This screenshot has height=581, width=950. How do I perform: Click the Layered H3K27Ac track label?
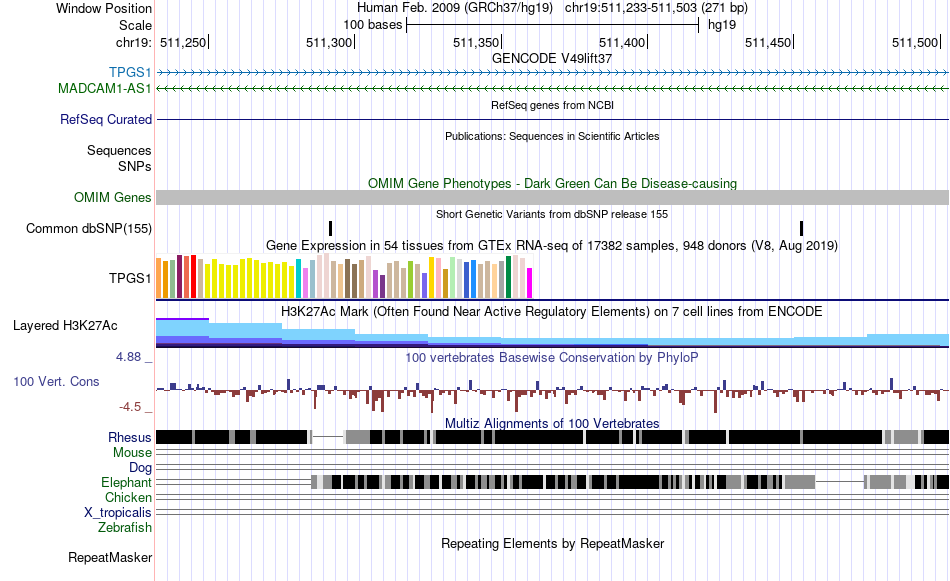pos(65,326)
